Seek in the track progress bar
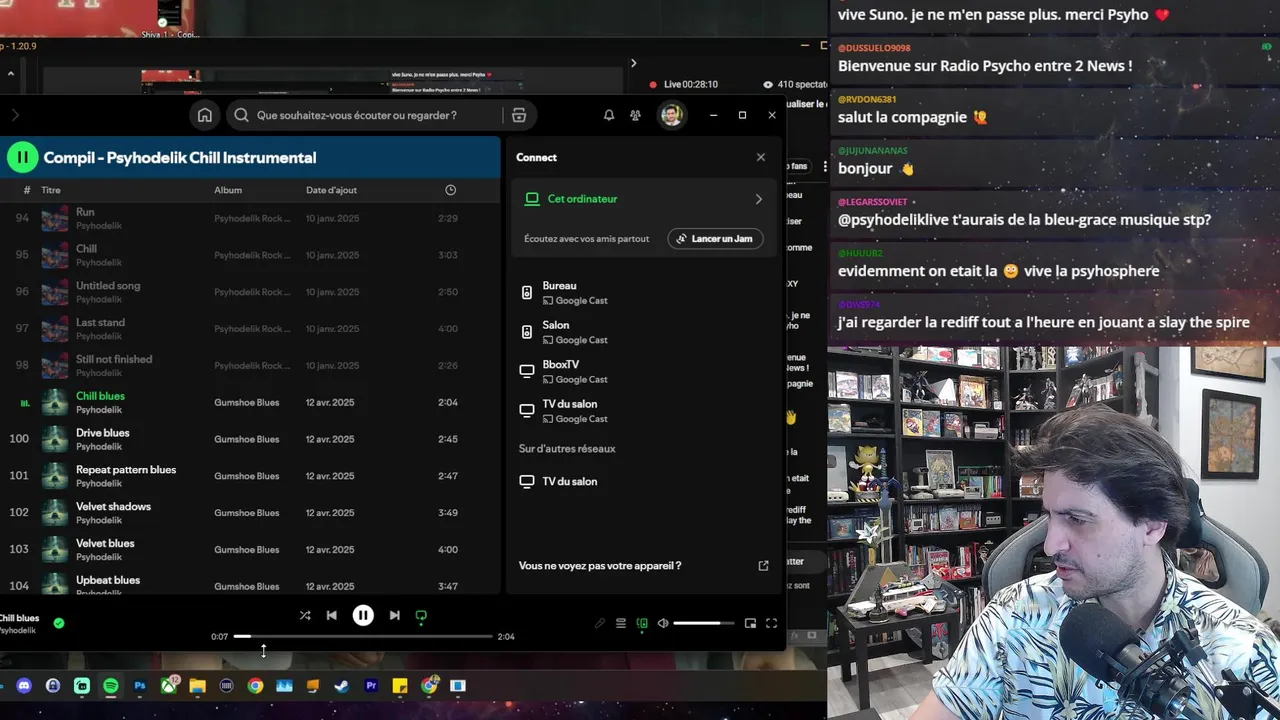 click(363, 636)
